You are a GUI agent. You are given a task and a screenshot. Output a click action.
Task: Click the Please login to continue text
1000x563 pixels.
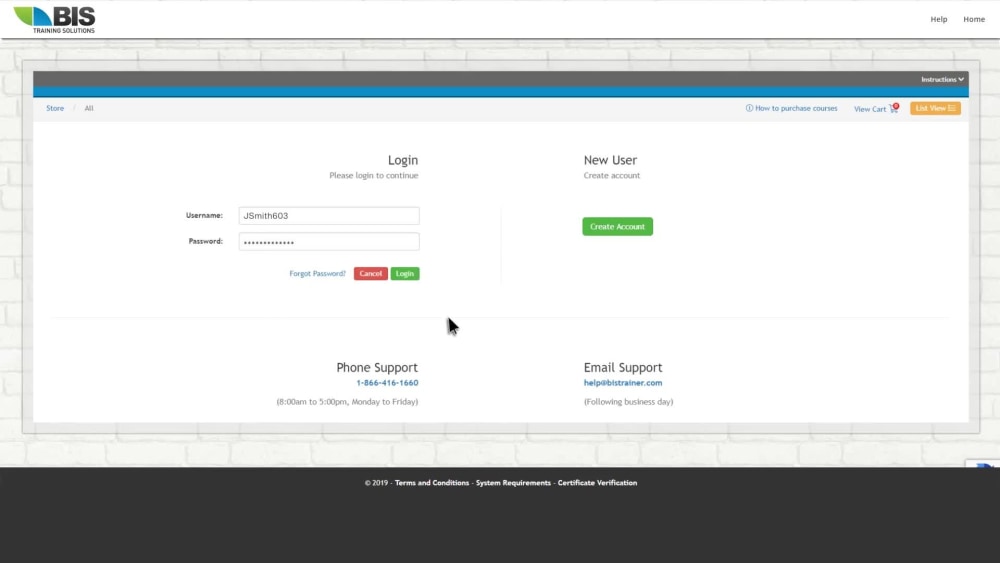[x=374, y=175]
